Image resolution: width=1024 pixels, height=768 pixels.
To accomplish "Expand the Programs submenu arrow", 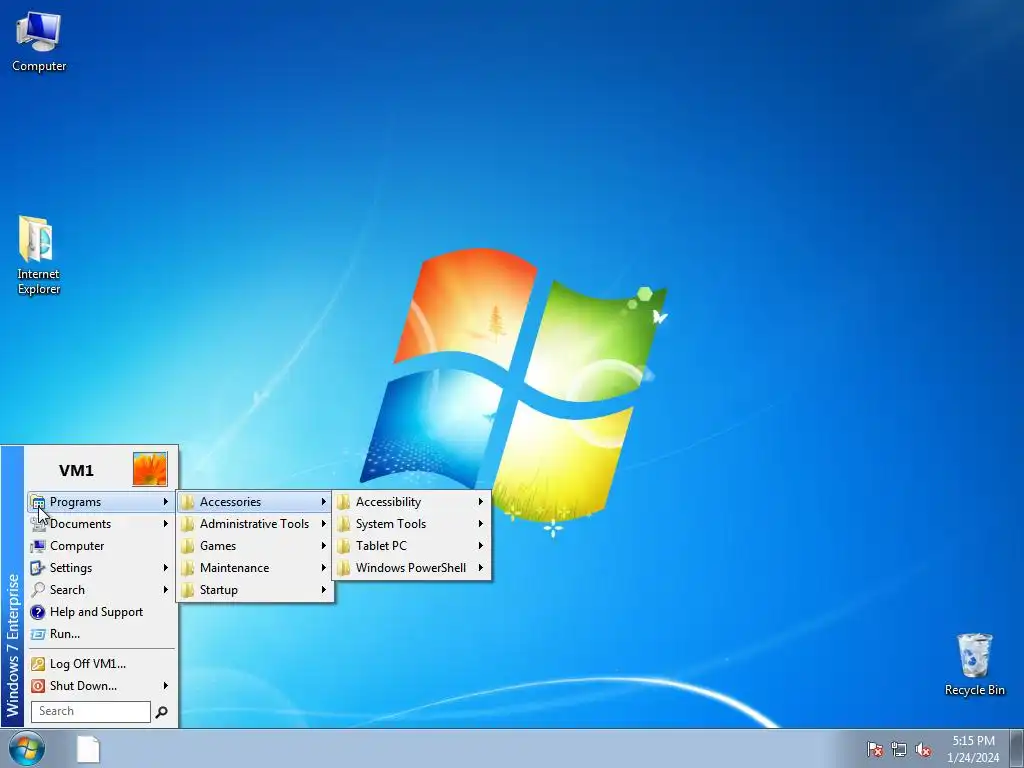I will click(166, 502).
